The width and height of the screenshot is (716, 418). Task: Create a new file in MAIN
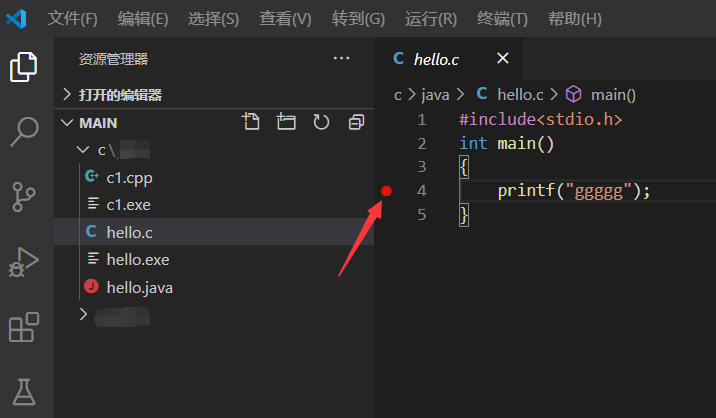pyautogui.click(x=251, y=122)
